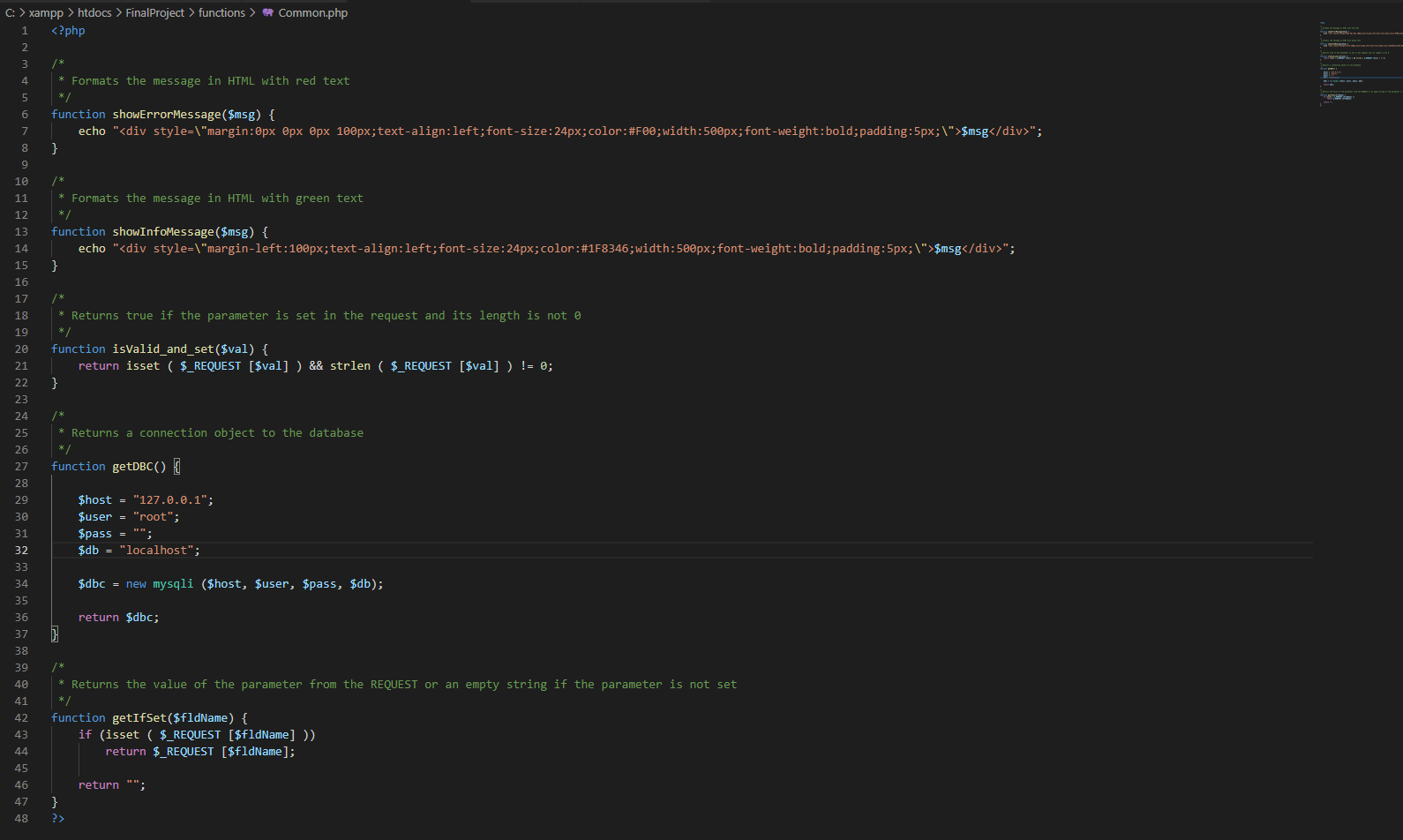The width and height of the screenshot is (1403, 840).
Task: Click the "localhost" string value
Action: (x=157, y=550)
